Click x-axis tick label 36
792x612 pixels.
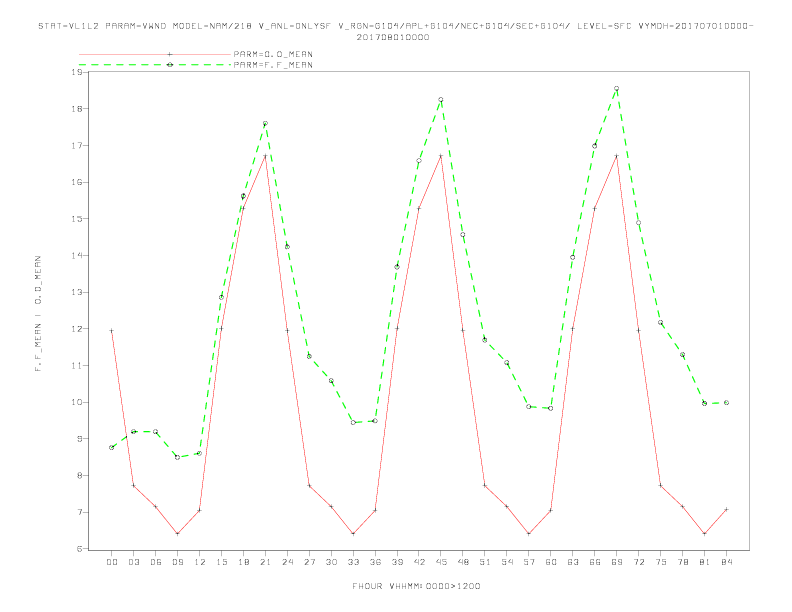click(375, 562)
